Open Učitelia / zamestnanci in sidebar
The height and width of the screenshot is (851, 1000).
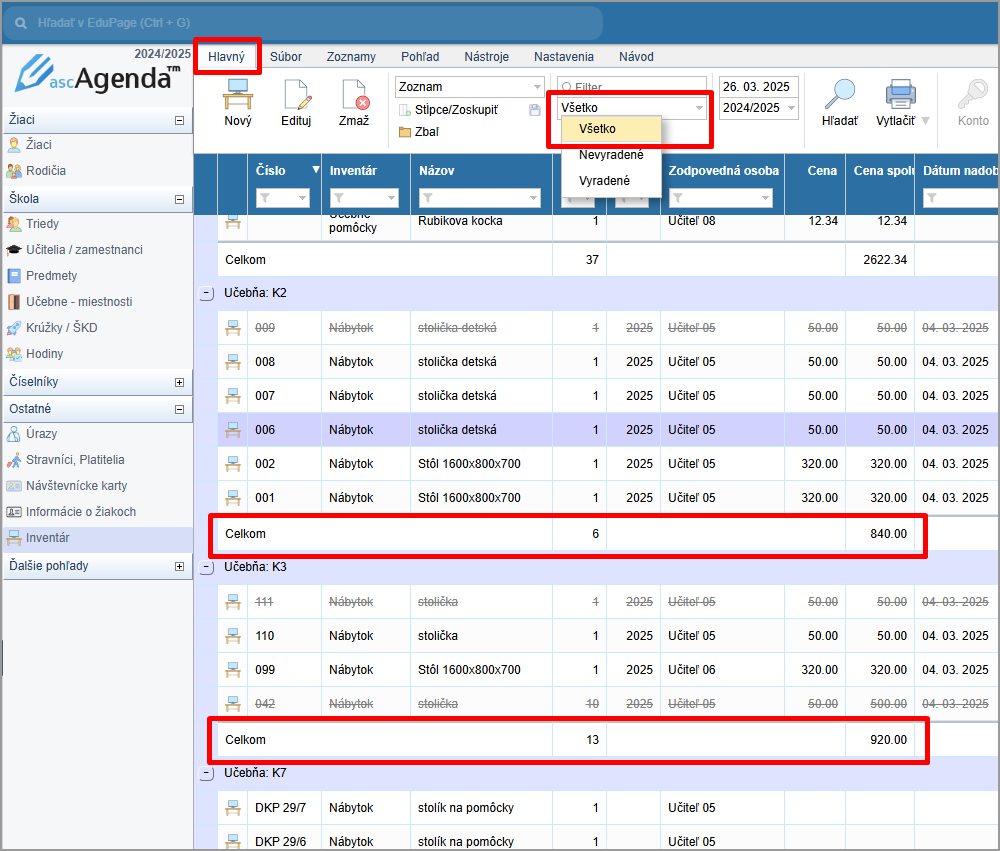[x=83, y=250]
